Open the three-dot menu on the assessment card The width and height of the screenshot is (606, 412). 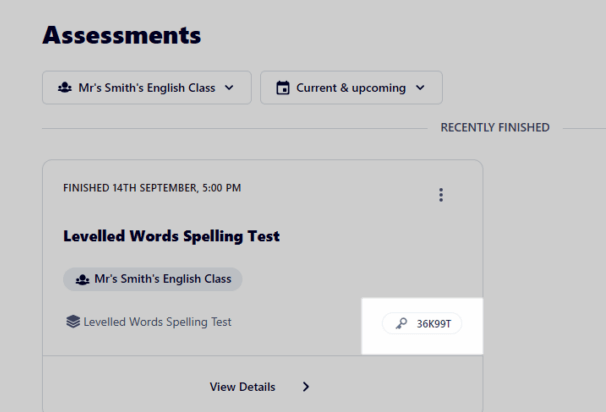point(441,195)
